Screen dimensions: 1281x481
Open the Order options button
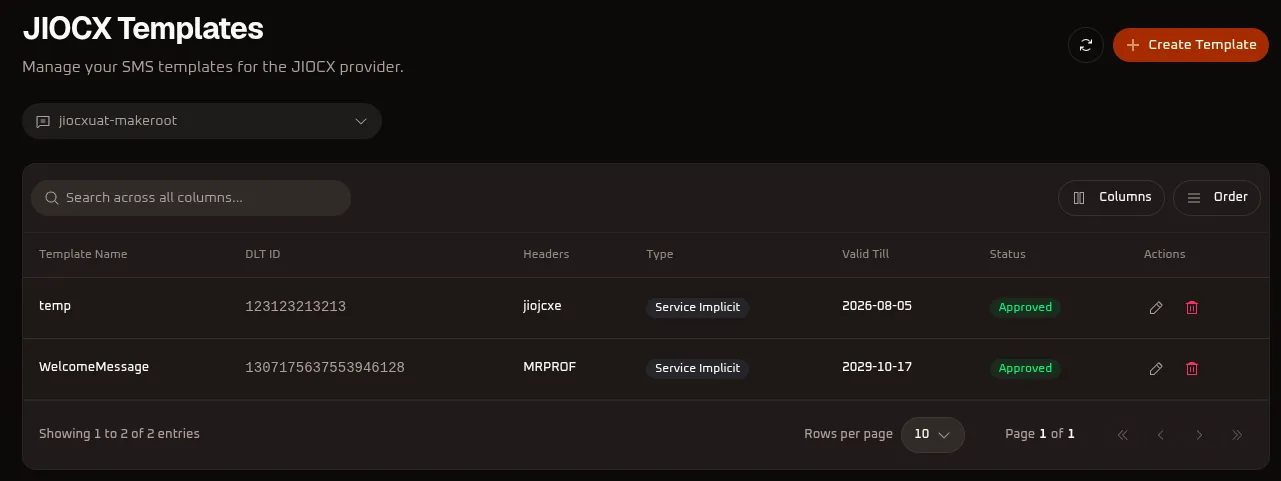point(1217,197)
